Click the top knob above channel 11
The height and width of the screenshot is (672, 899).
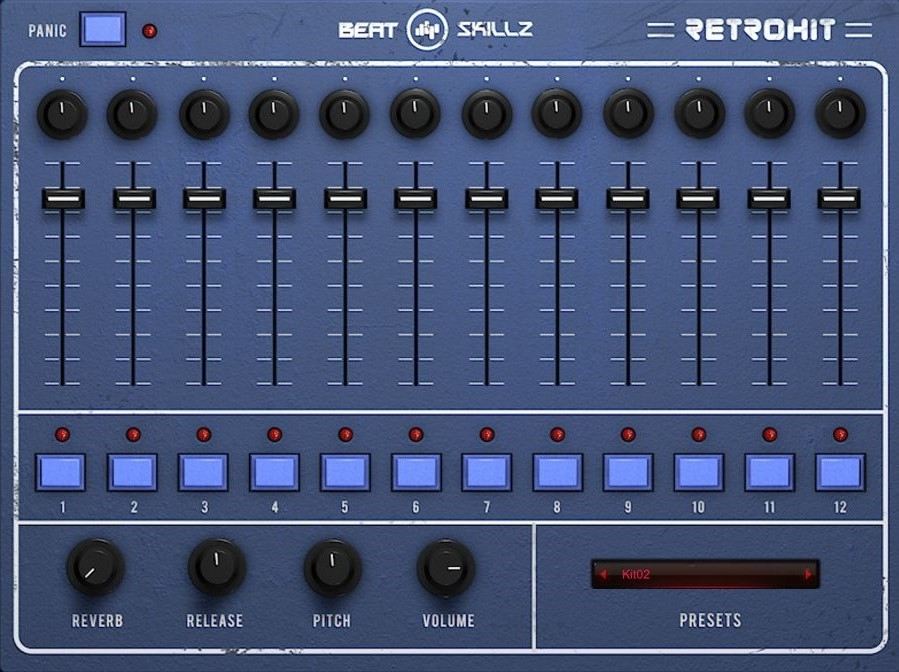point(769,114)
